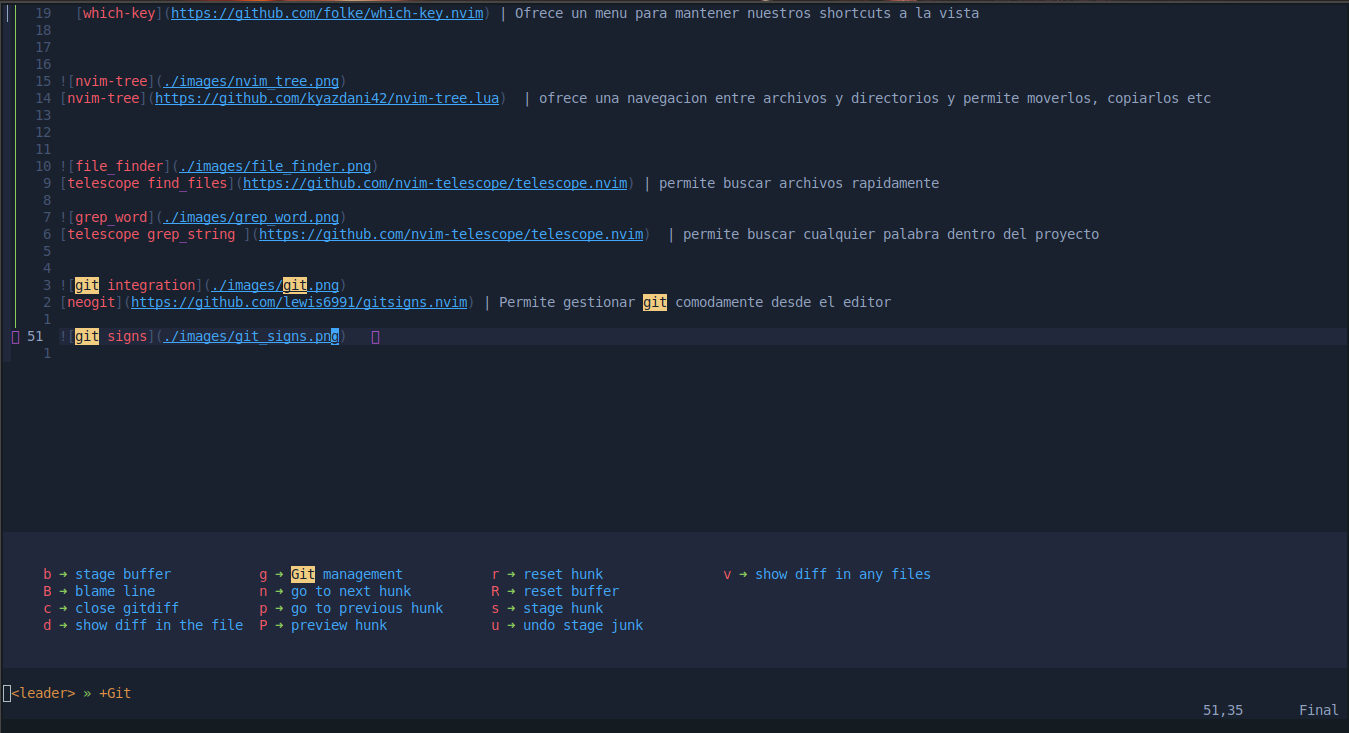1349x733 pixels.
Task: Click 'telescope grep_string' label text
Action: [151, 234]
